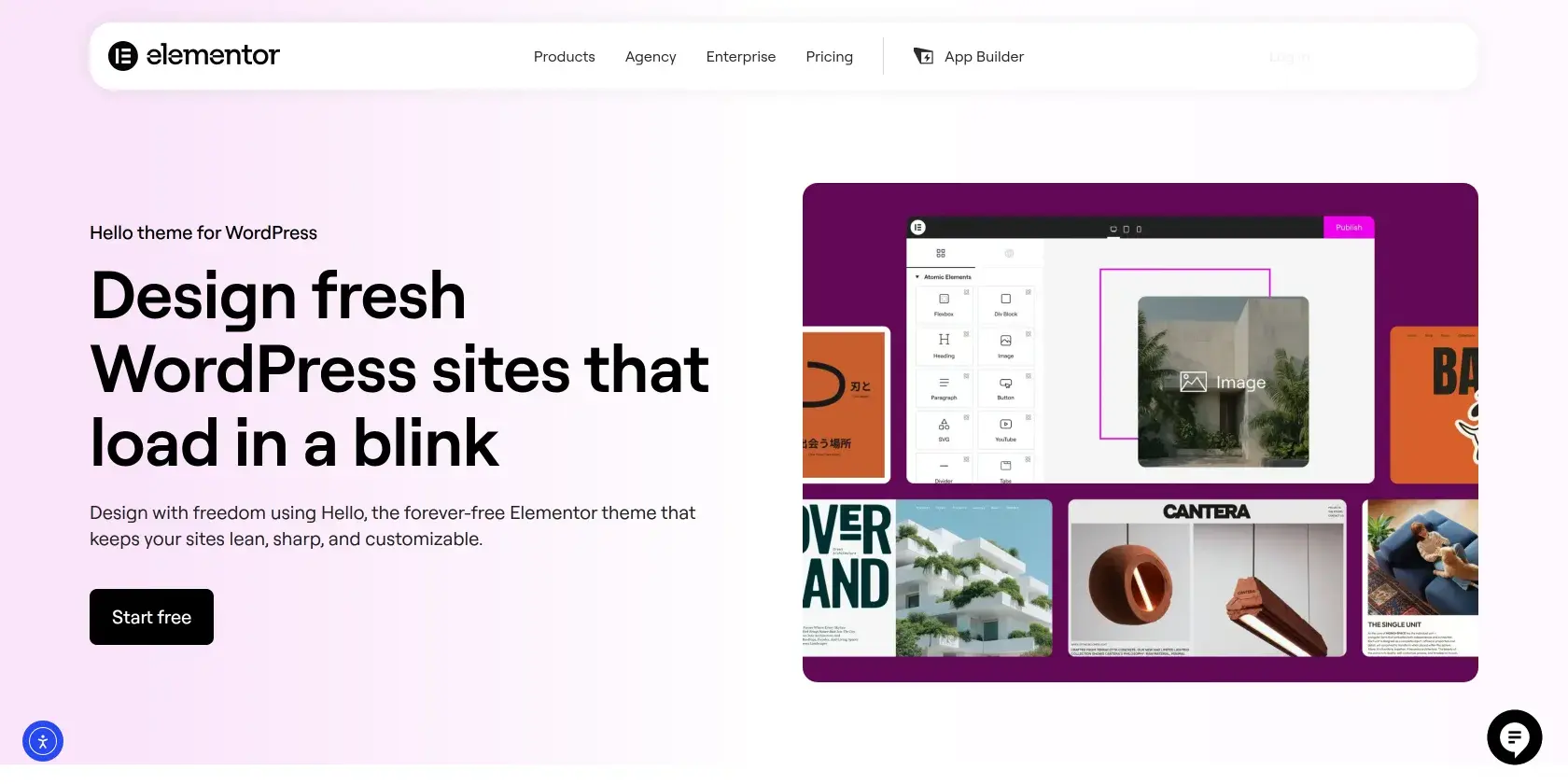
Task: Open THE SINGLE UNIT site thumbnail
Action: coord(1421,578)
